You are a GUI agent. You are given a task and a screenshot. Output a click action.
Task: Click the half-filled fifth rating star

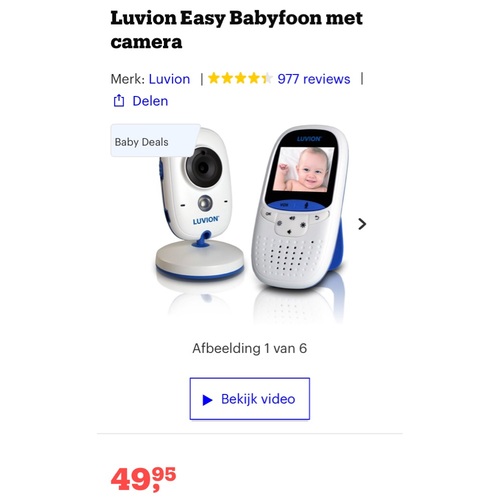tap(267, 79)
